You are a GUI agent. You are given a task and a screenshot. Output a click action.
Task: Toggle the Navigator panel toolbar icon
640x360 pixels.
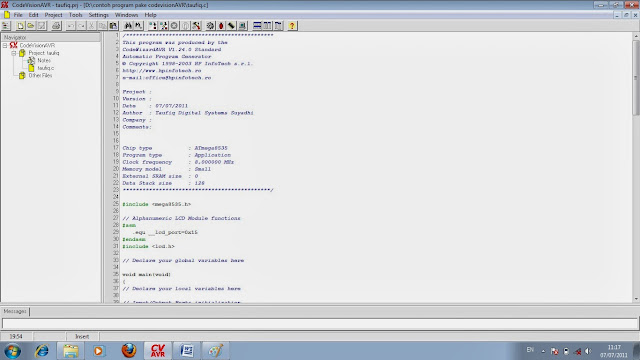(6, 26)
